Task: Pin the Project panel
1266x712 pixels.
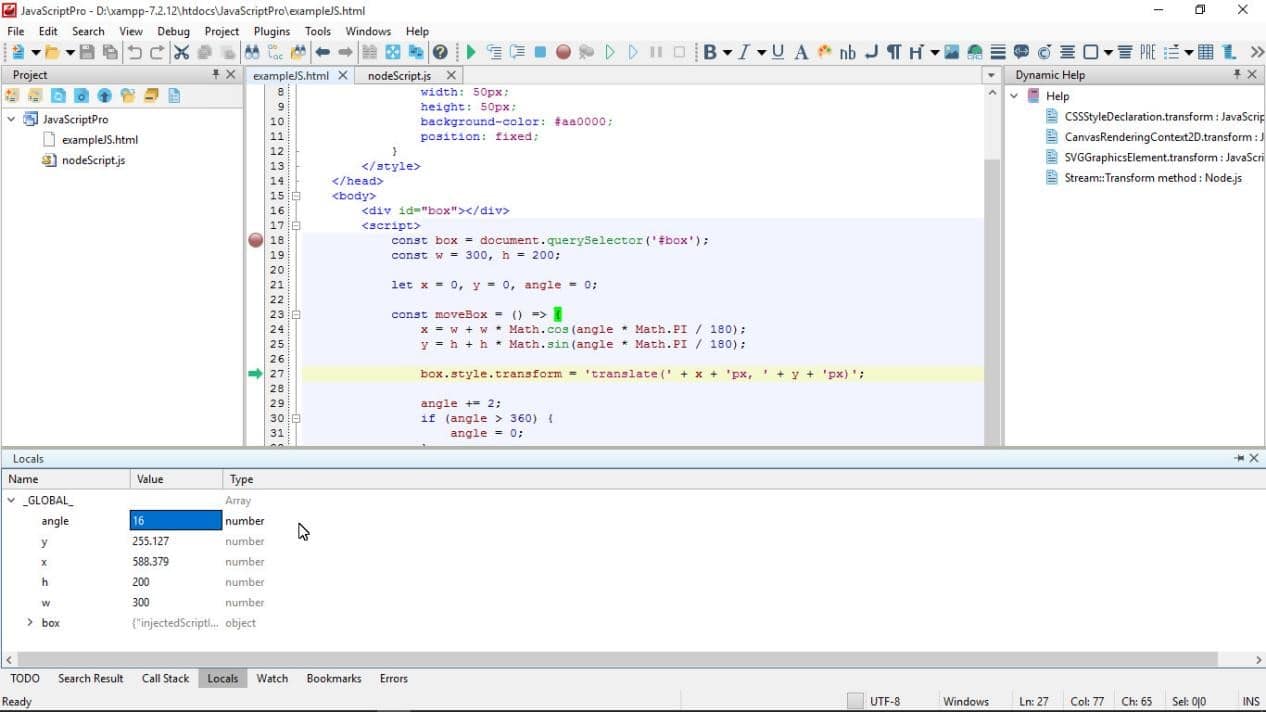Action: 216,75
